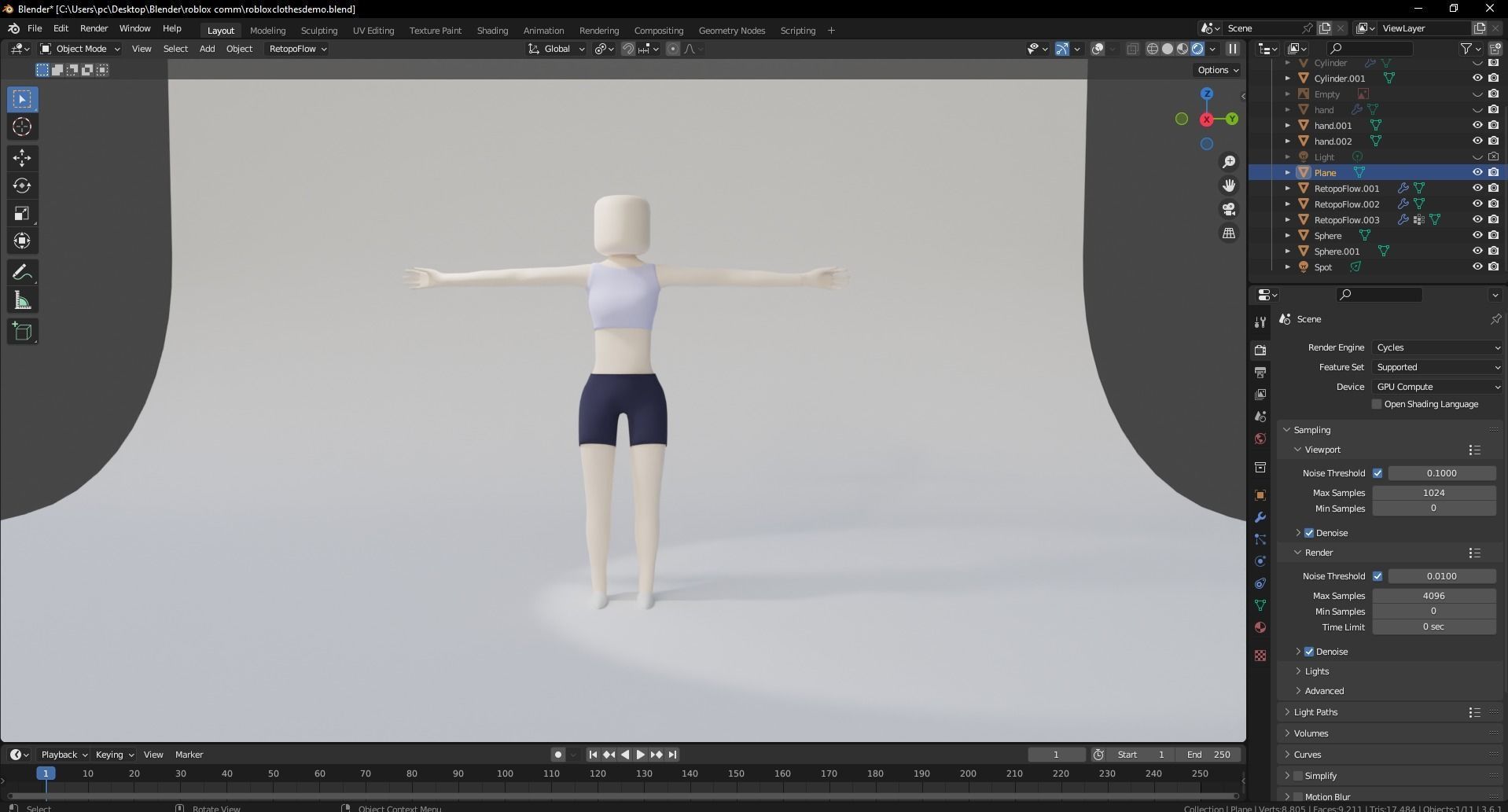Open the RetopoFlow header menu
This screenshot has height=812, width=1508.
point(297,49)
